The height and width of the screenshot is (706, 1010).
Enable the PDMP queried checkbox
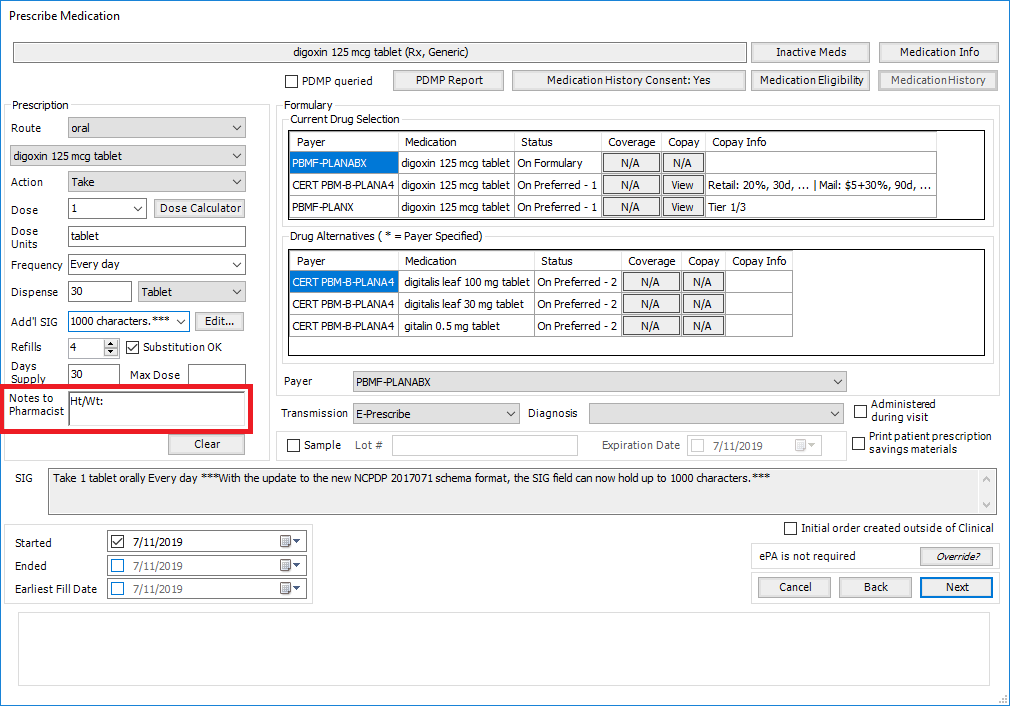[x=292, y=81]
